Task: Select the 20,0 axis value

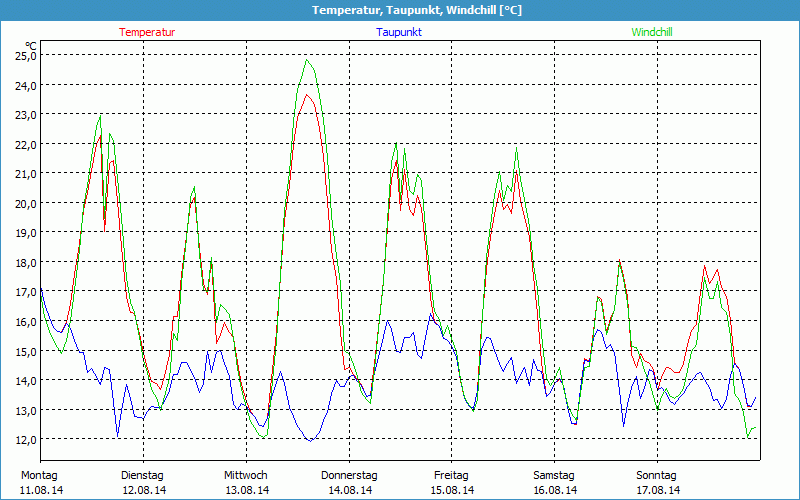Action: 26,204
